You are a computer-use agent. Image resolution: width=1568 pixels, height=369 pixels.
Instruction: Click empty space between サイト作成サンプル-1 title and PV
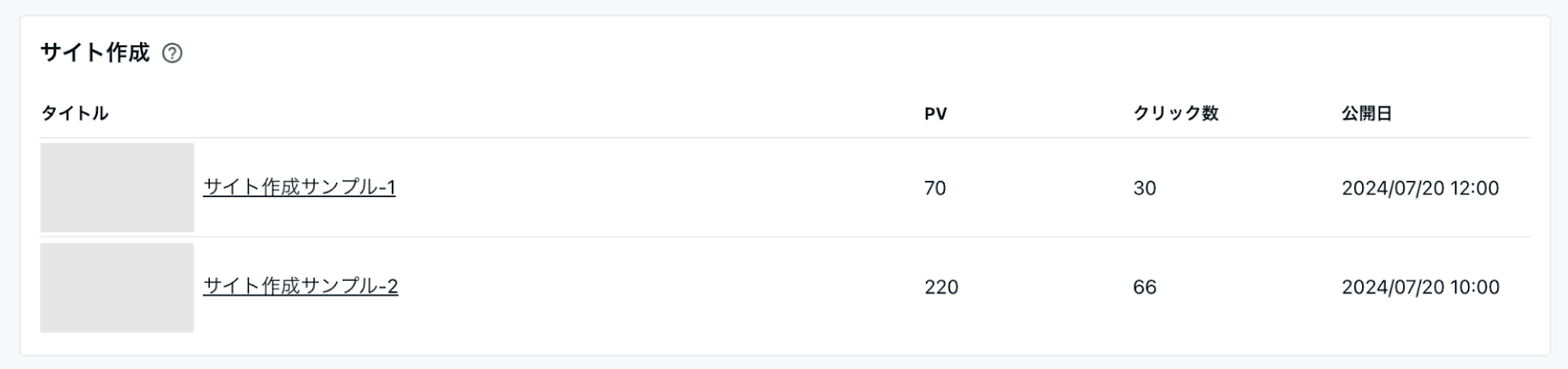(657, 188)
